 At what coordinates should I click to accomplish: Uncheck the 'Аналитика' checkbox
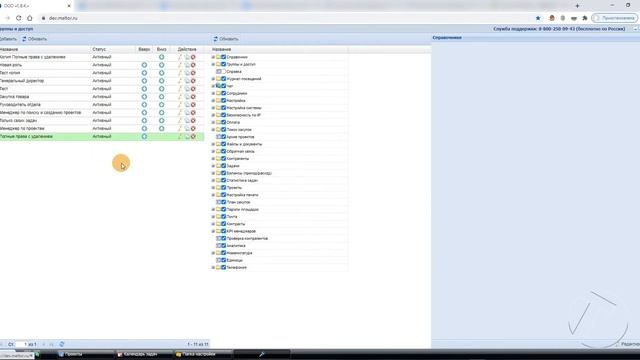(x=223, y=246)
